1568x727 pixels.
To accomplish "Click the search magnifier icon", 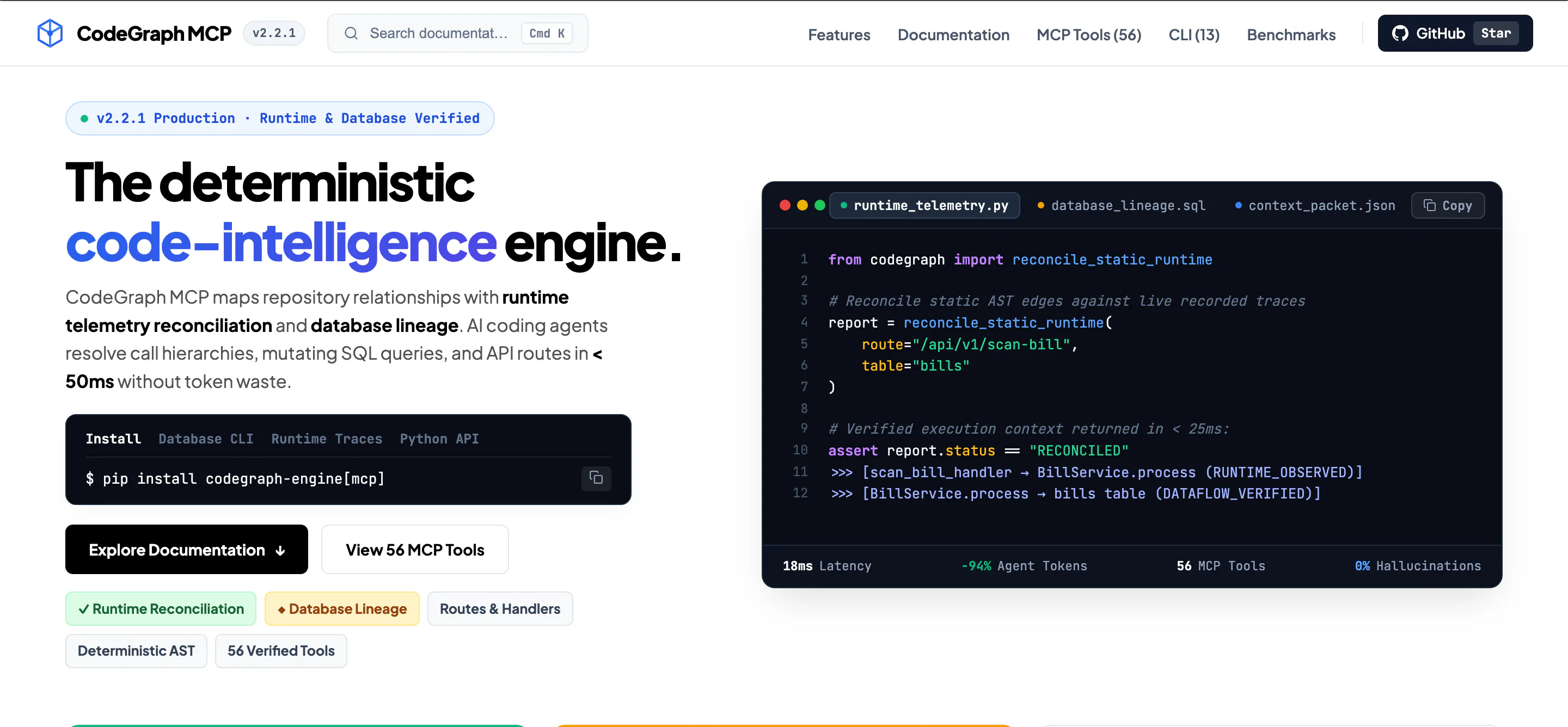I will tap(351, 33).
